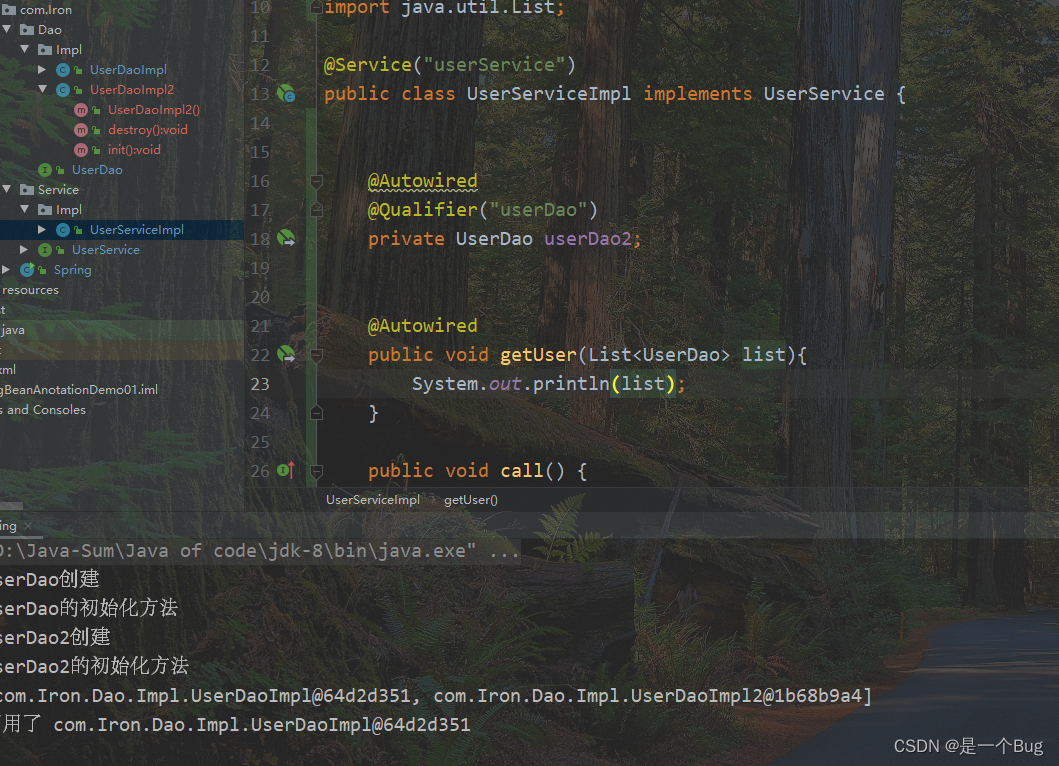The image size is (1059, 766).
Task: Click the UserService interface icon
Action: (45, 249)
